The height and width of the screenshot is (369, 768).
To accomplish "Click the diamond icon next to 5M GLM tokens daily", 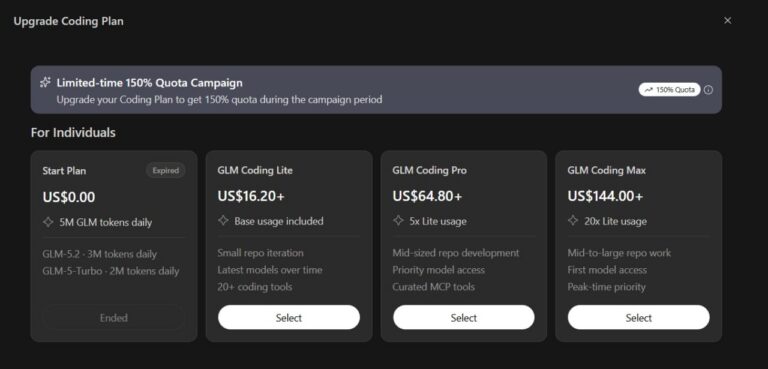I will [48, 222].
